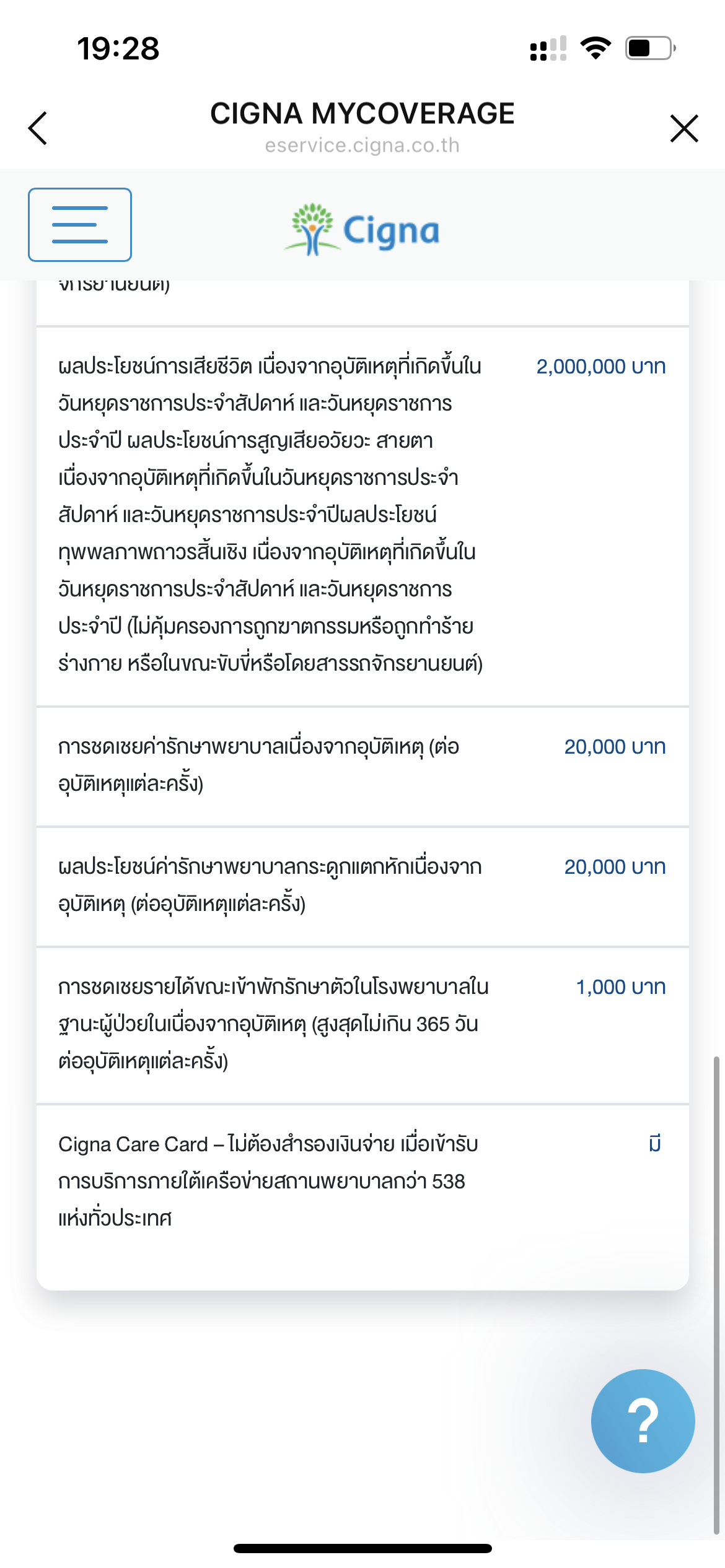Tap the Wi-Fi status icon
The image size is (725, 1568).
[595, 48]
